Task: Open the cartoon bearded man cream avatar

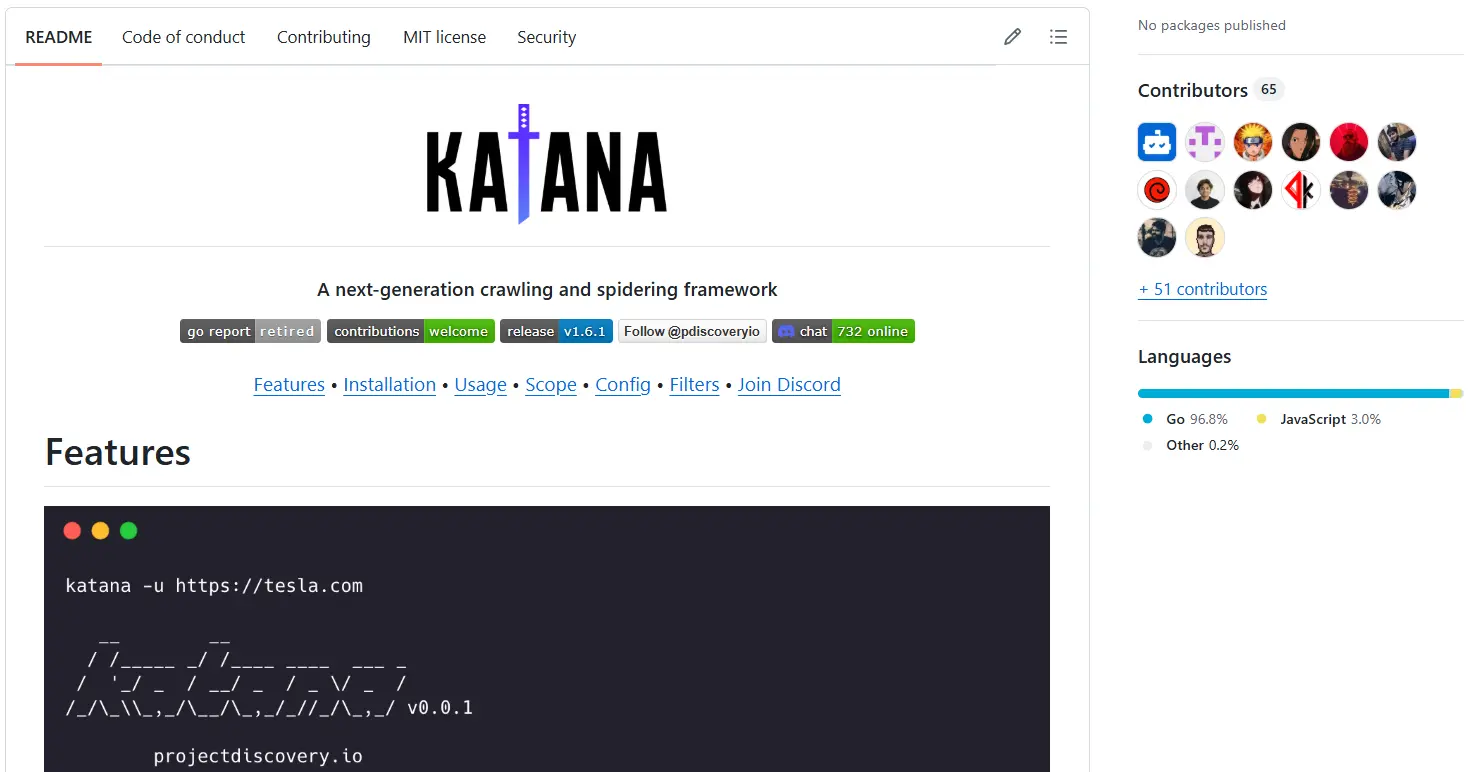Action: point(1205,238)
